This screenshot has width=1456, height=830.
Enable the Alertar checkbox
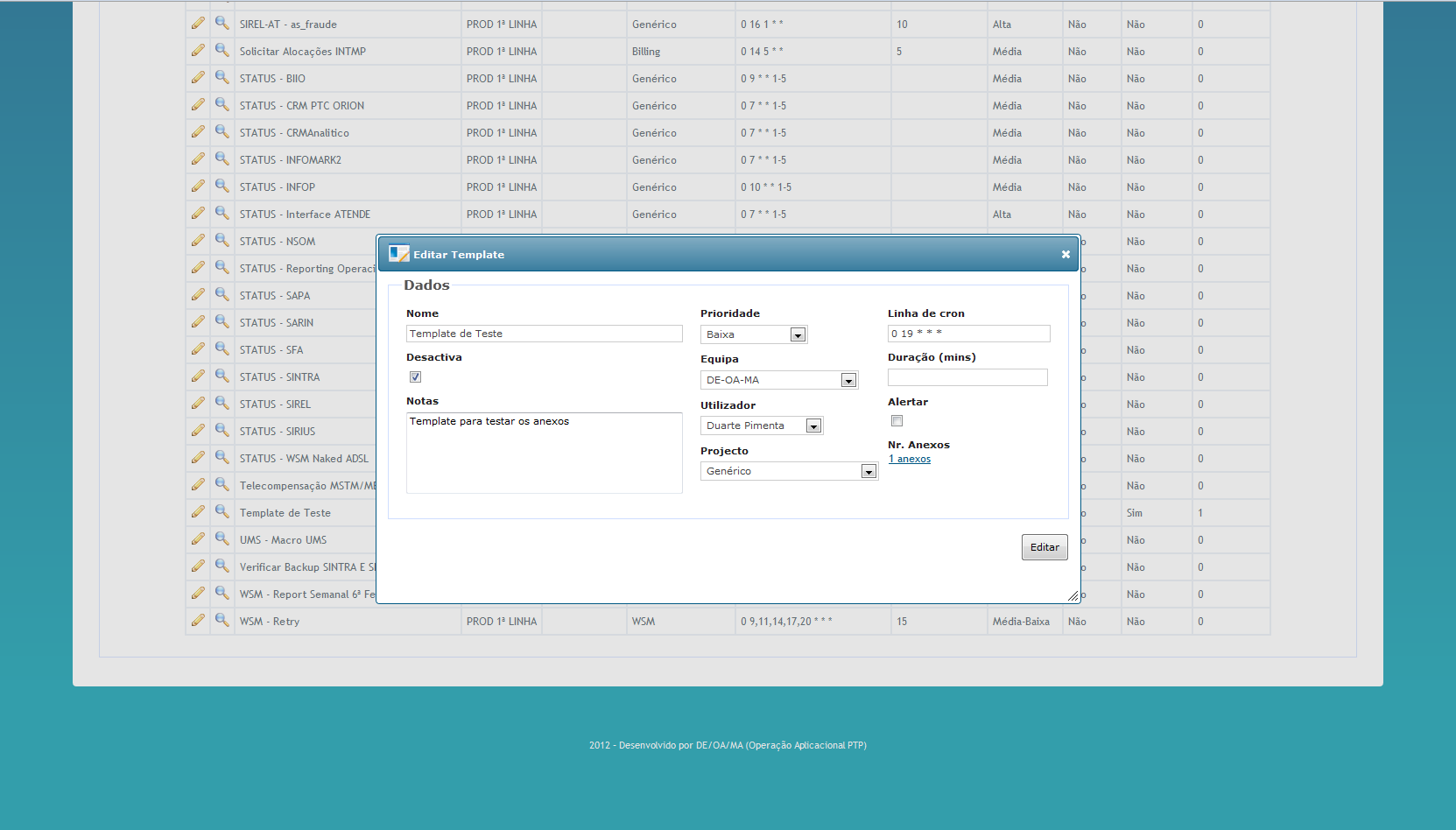click(x=897, y=421)
